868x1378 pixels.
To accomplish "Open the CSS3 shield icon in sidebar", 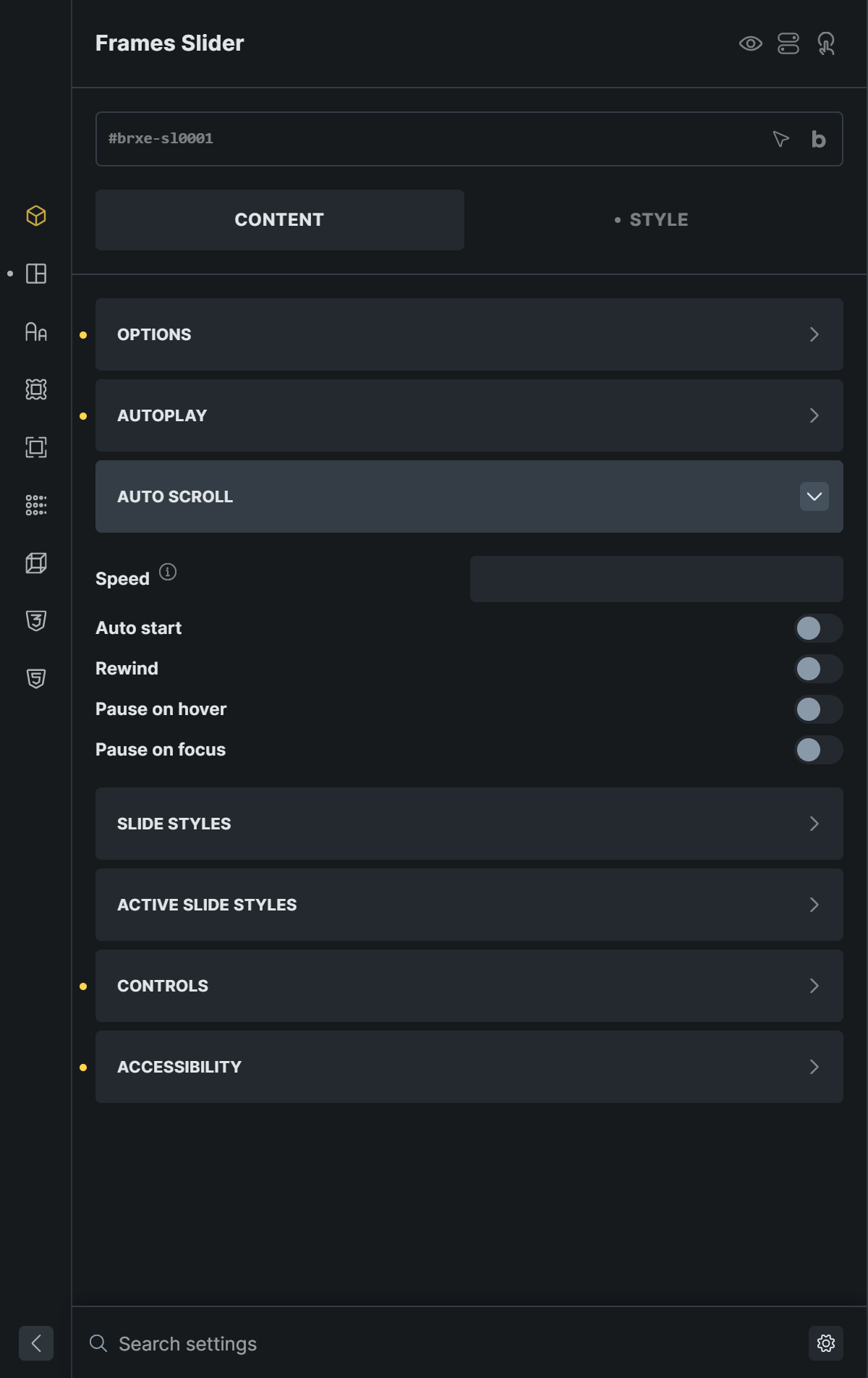I will pyautogui.click(x=36, y=621).
